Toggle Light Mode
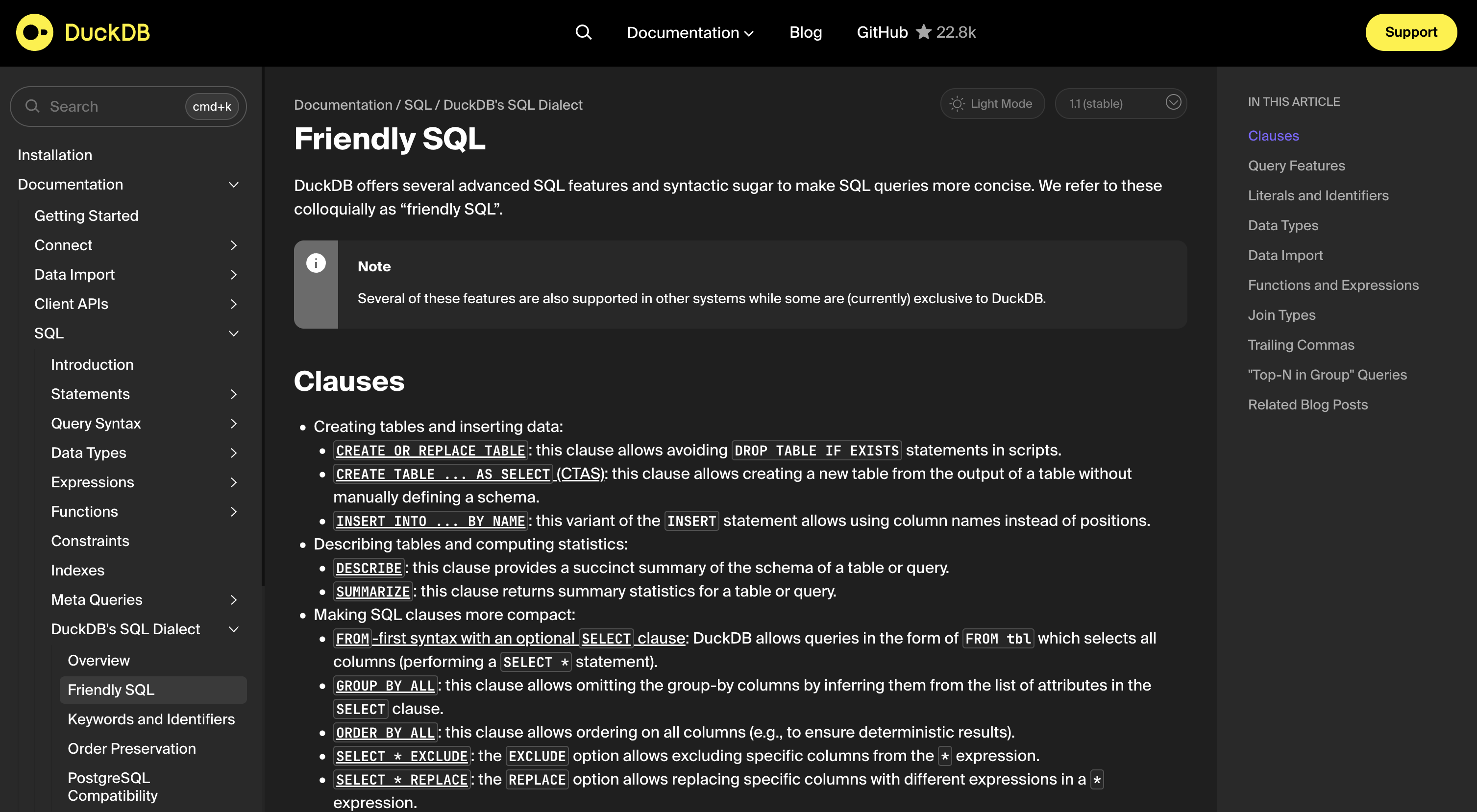Viewport: 1477px width, 812px height. 992,104
